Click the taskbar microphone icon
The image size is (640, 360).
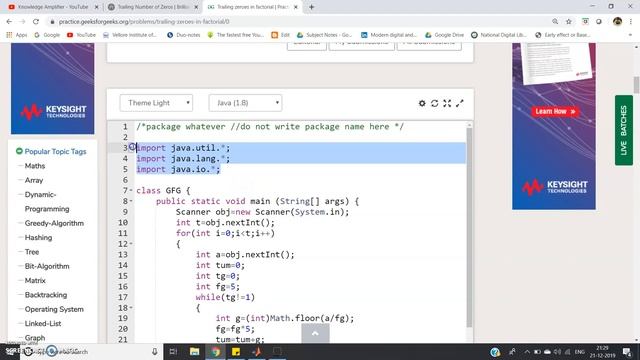click(x=155, y=351)
